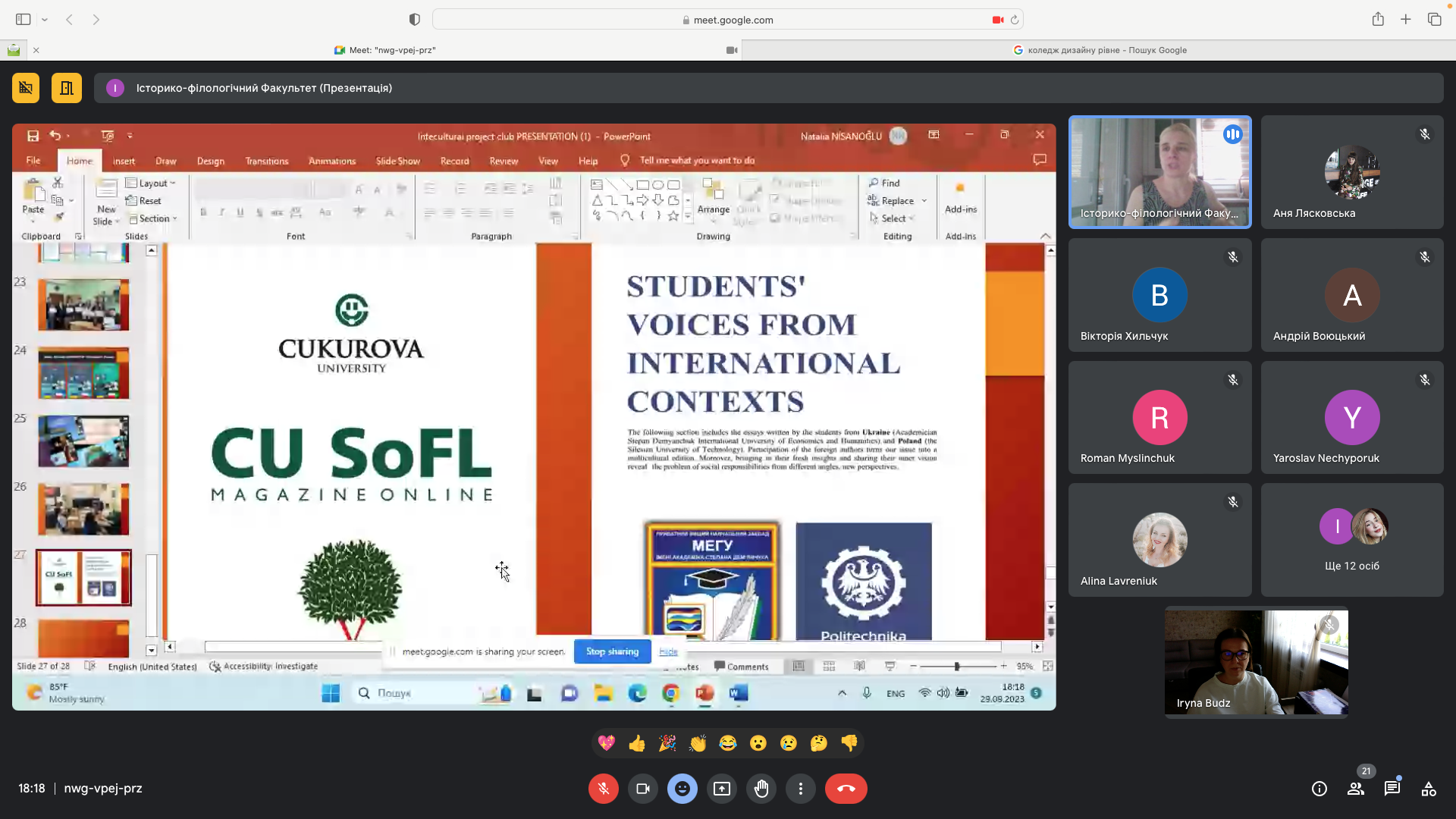
Task: Toggle microphone mute in Meet controls
Action: tap(604, 789)
